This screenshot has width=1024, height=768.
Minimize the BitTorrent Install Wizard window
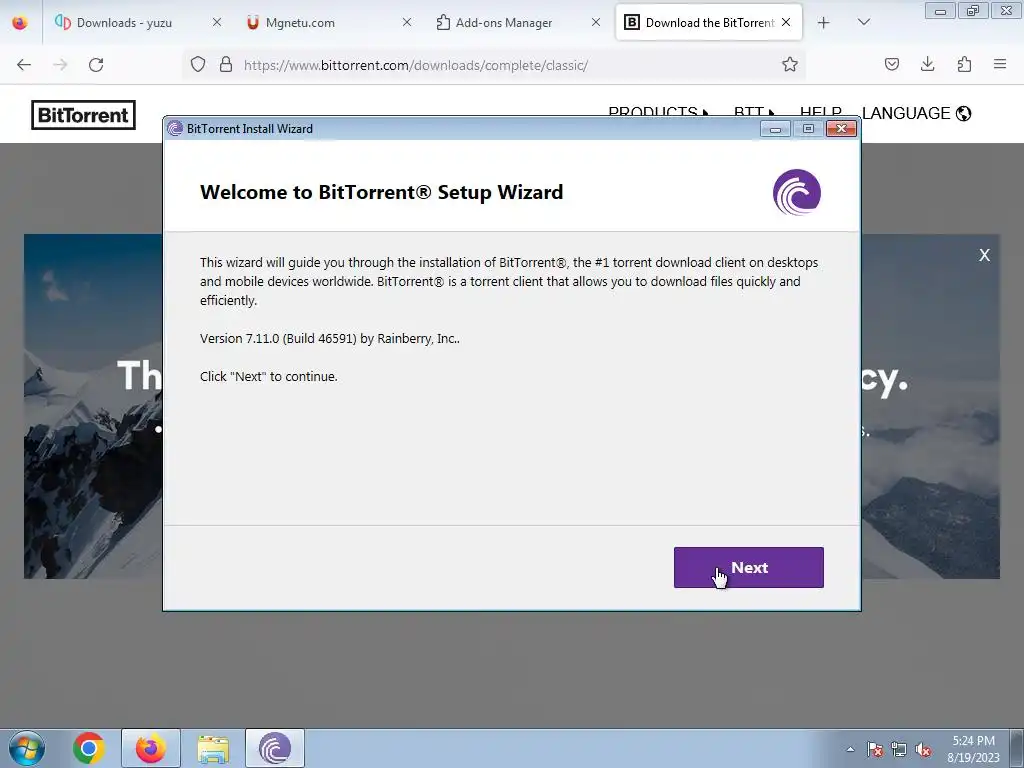pos(775,129)
